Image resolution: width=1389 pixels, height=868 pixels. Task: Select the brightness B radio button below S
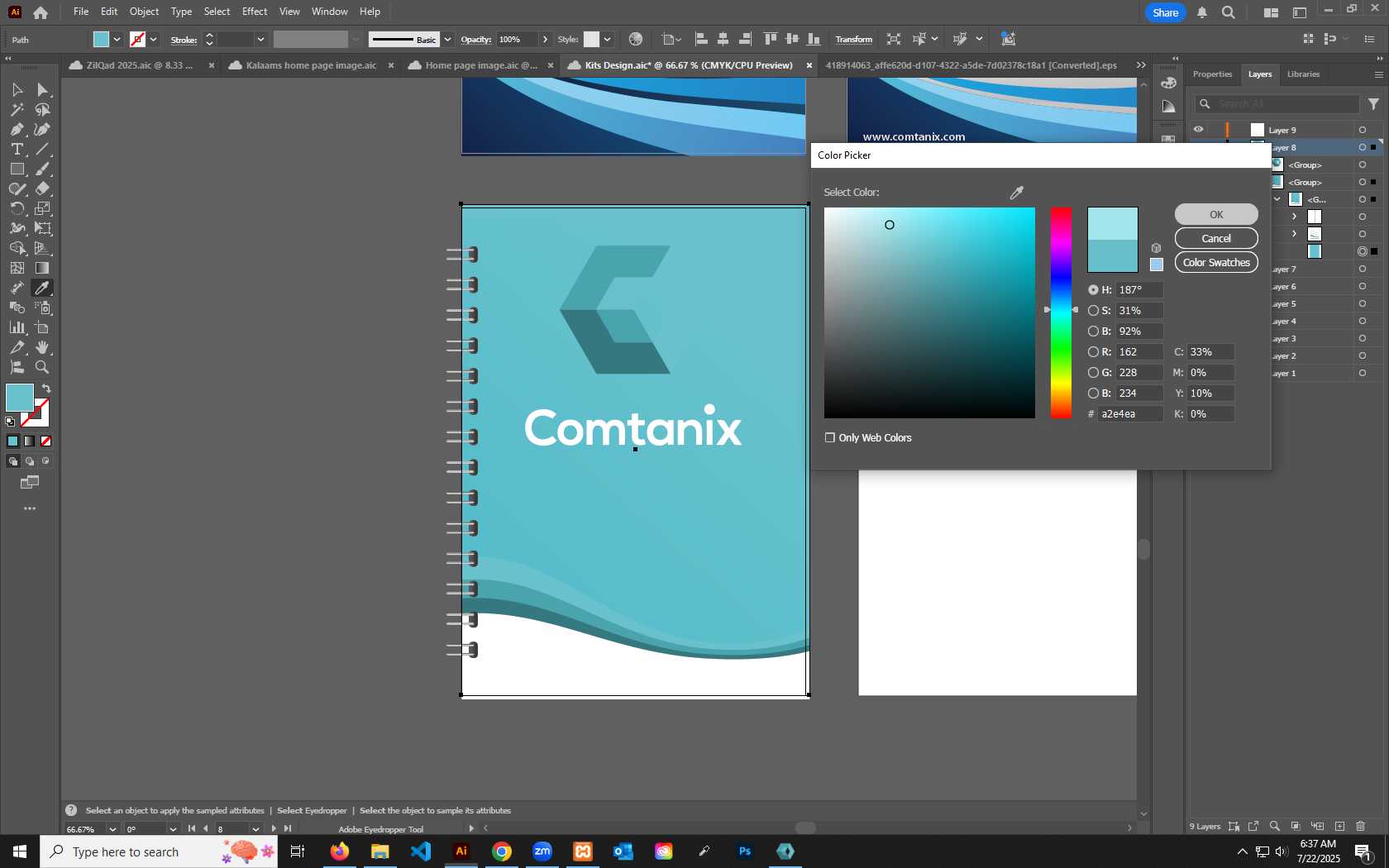pyautogui.click(x=1093, y=331)
